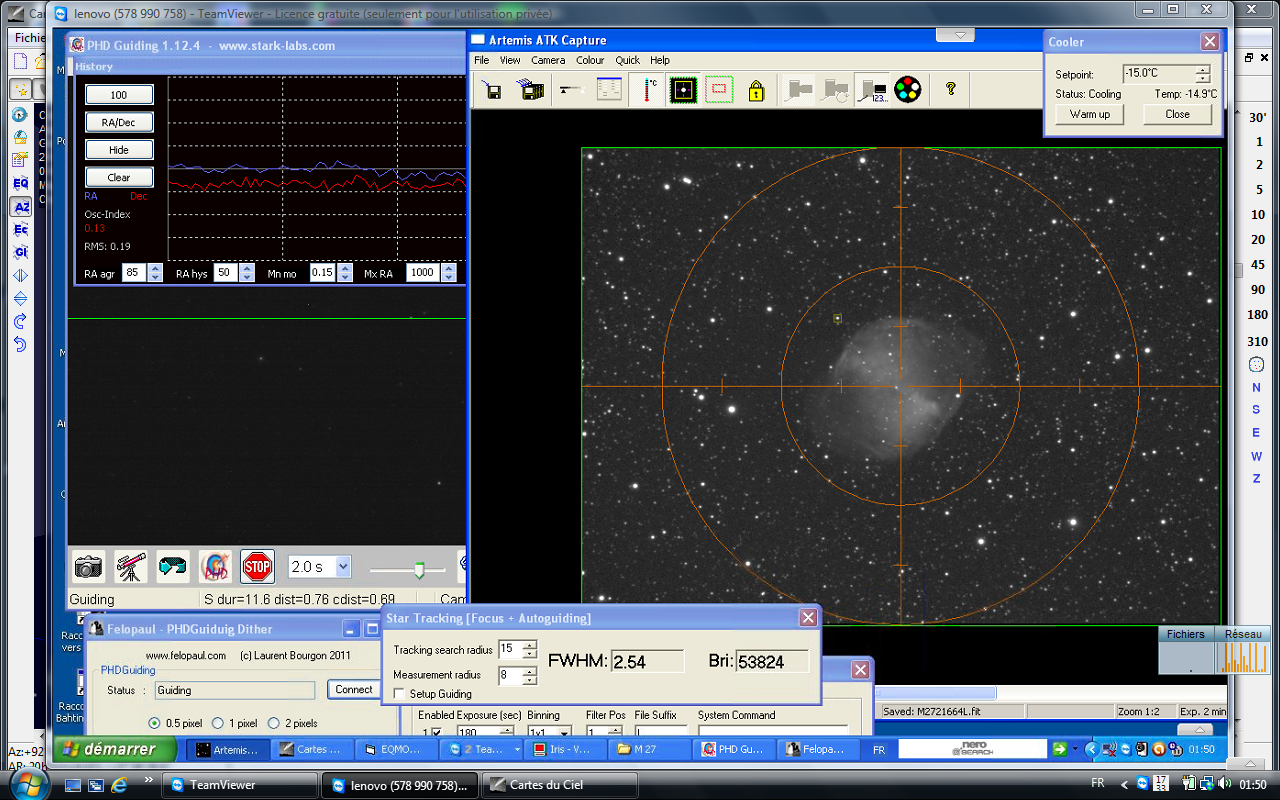Screen dimensions: 1280x800
Task: Click the camera icon in PHD Guiding
Action: pos(89,567)
